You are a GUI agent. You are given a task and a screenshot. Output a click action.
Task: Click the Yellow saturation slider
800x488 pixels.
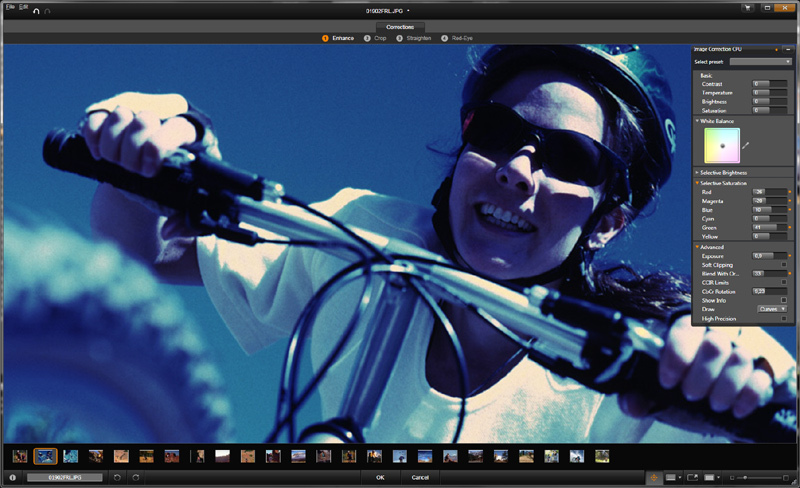click(770, 236)
